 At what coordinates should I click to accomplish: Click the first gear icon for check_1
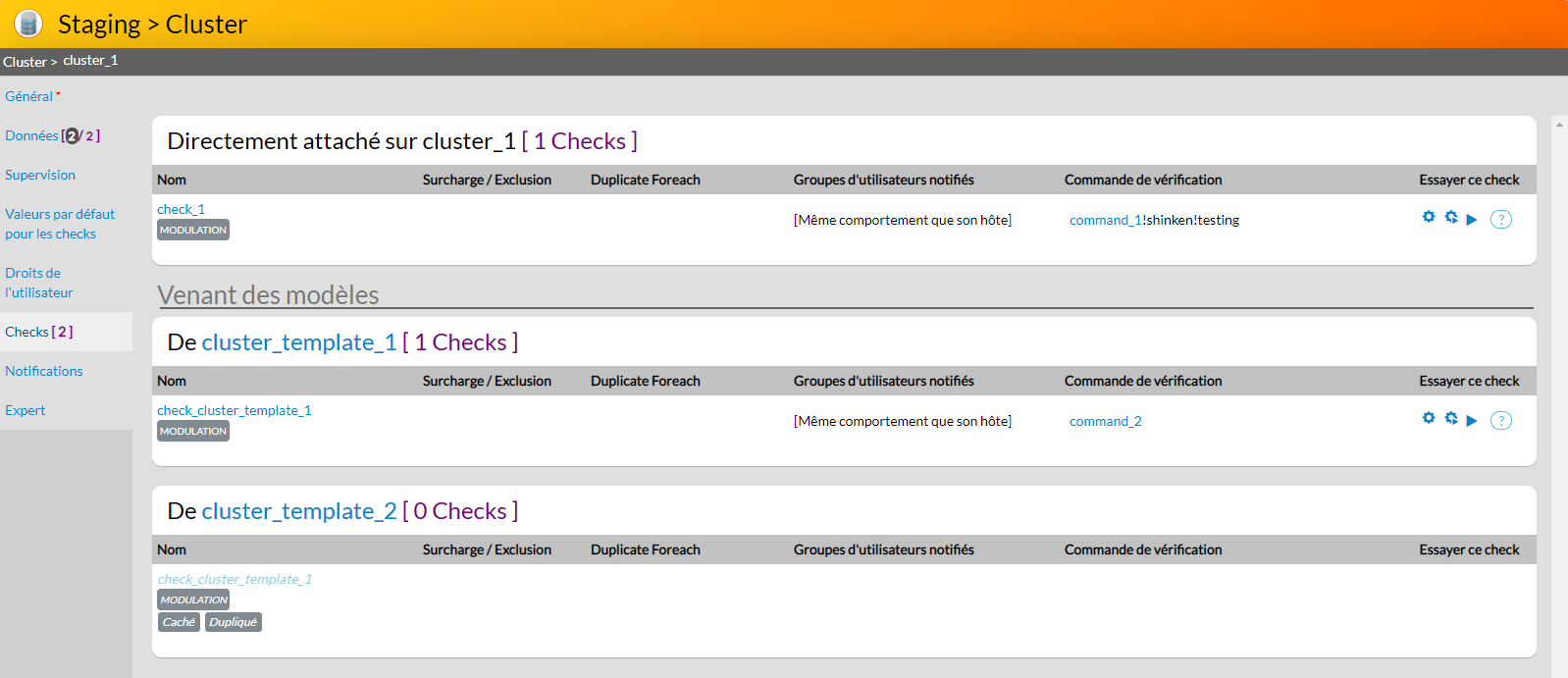(1429, 217)
